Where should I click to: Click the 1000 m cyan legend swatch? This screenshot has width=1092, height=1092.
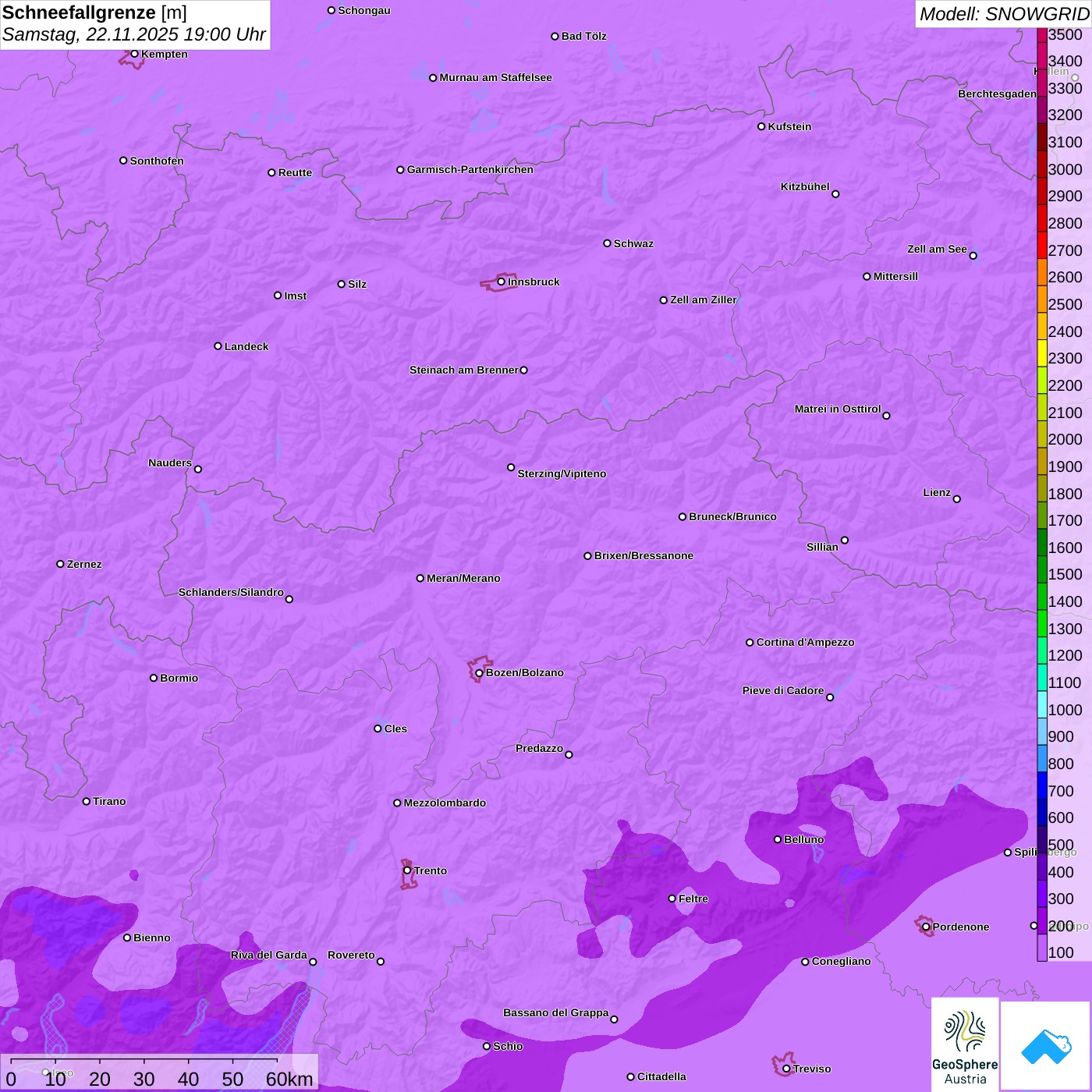[1042, 704]
